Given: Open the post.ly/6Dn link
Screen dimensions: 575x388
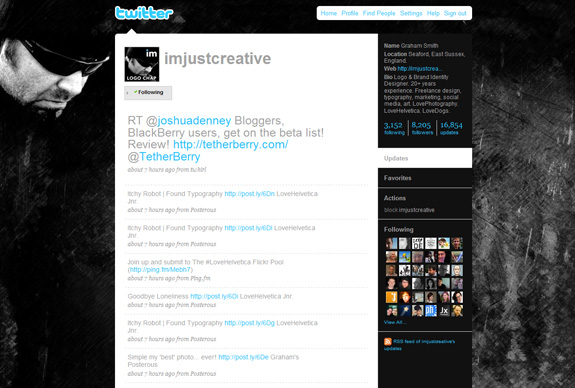Looking at the screenshot, I should click(x=249, y=194).
